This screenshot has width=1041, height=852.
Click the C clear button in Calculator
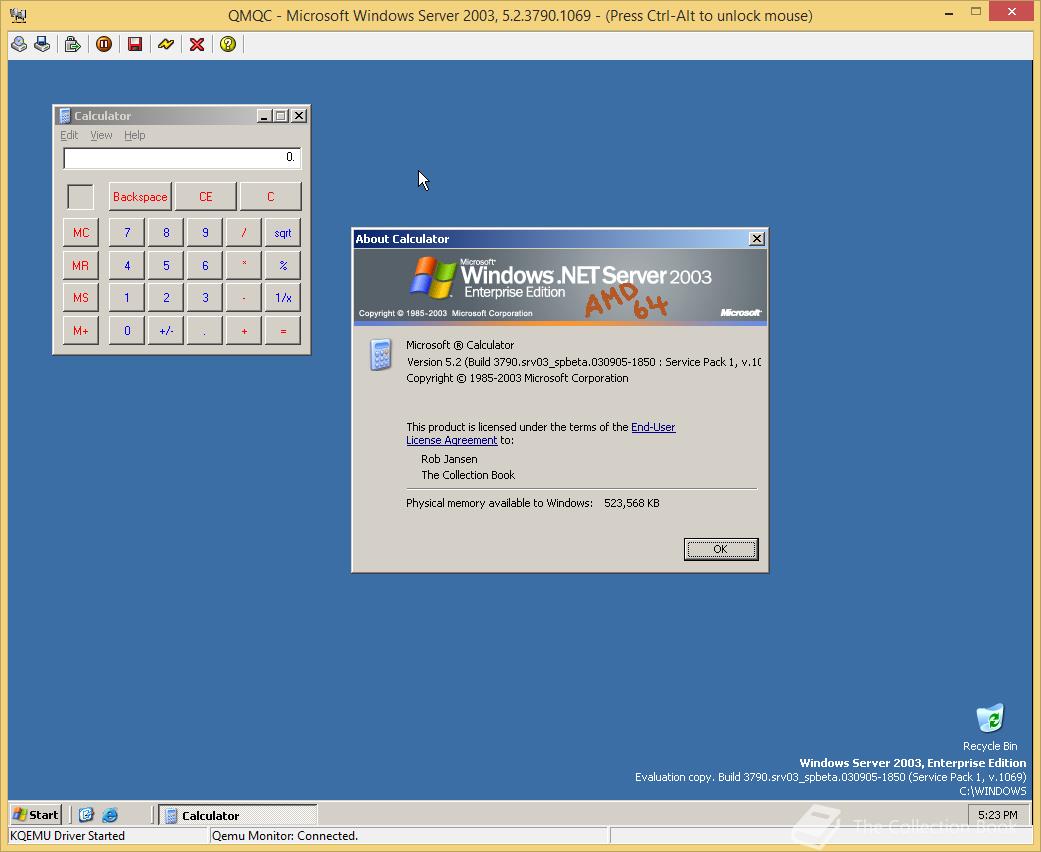pyautogui.click(x=270, y=197)
